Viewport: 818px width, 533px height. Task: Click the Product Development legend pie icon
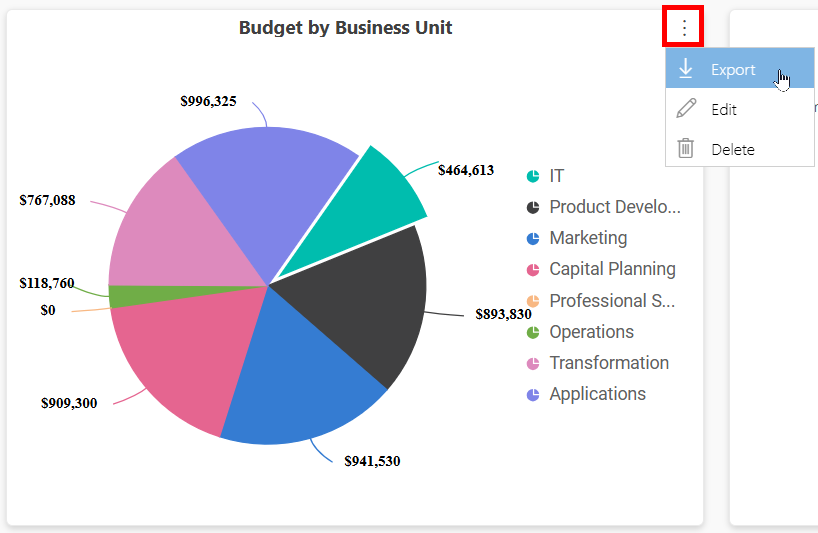[533, 208]
